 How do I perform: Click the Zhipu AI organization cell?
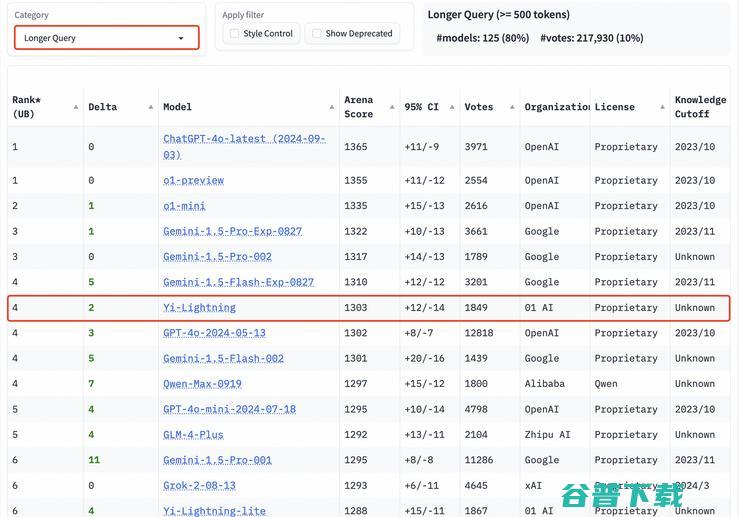pos(547,435)
